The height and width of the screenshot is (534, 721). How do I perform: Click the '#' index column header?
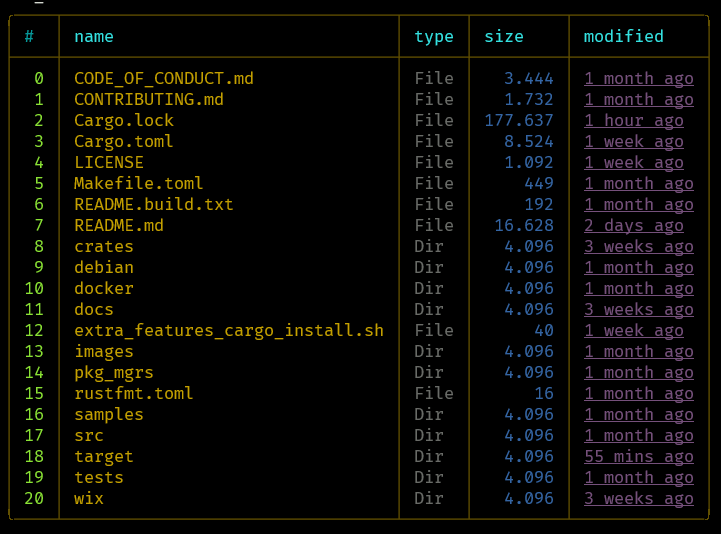coord(29,36)
